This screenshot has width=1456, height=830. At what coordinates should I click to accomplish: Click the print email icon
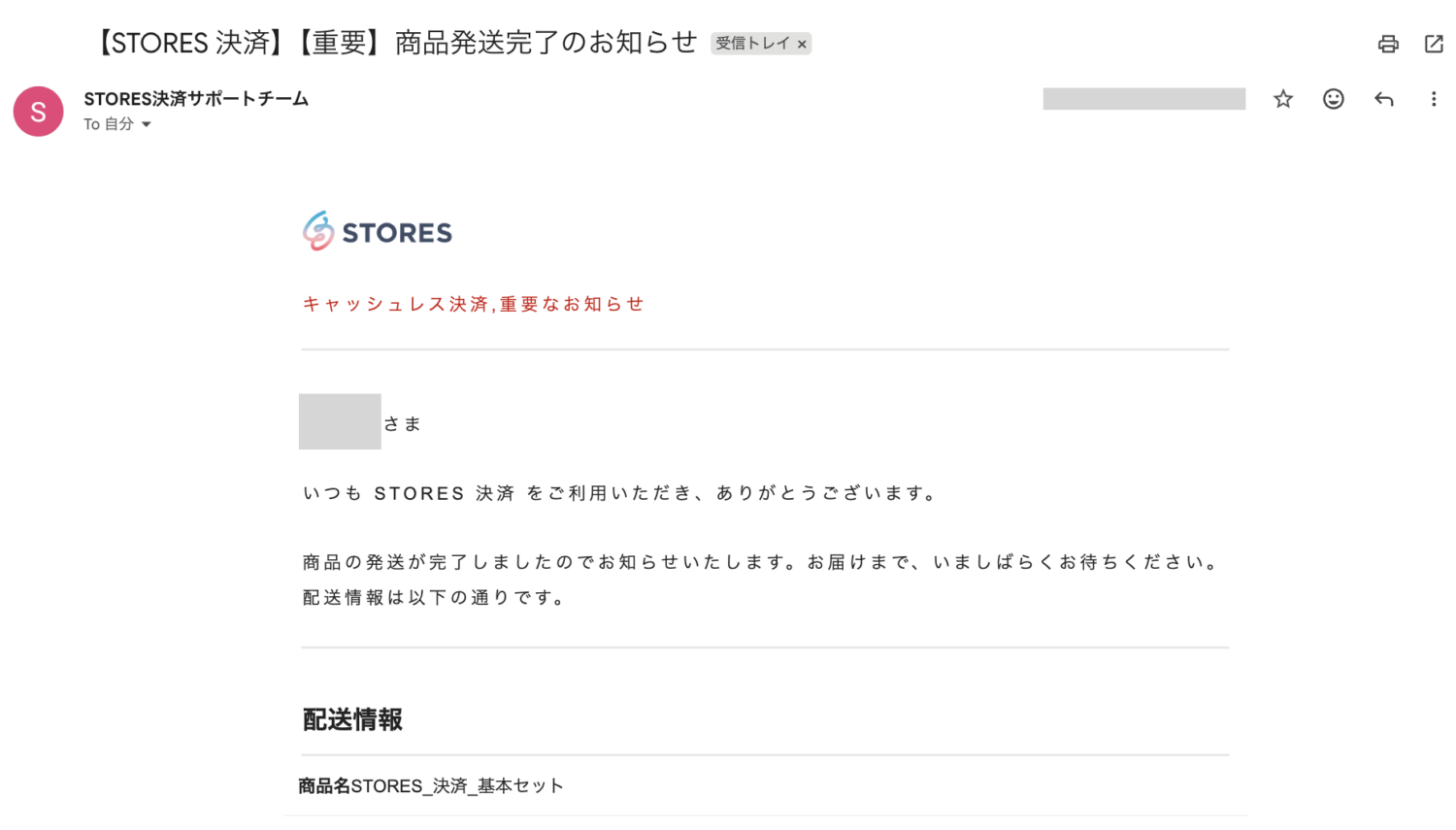pyautogui.click(x=1387, y=44)
